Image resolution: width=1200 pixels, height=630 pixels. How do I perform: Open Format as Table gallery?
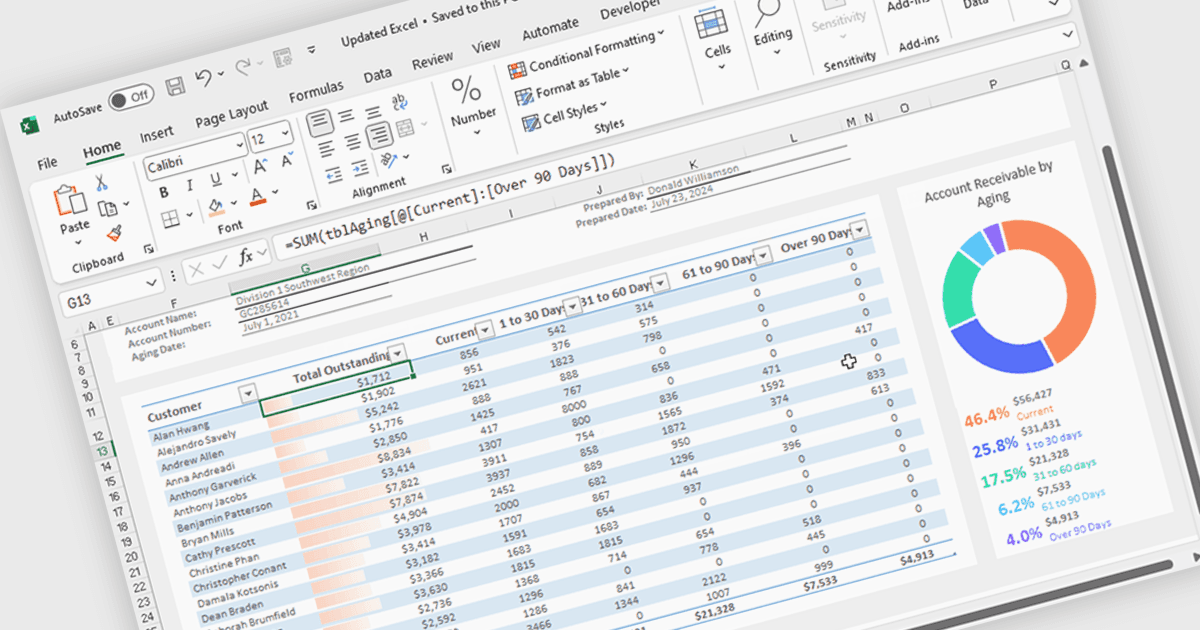572,85
